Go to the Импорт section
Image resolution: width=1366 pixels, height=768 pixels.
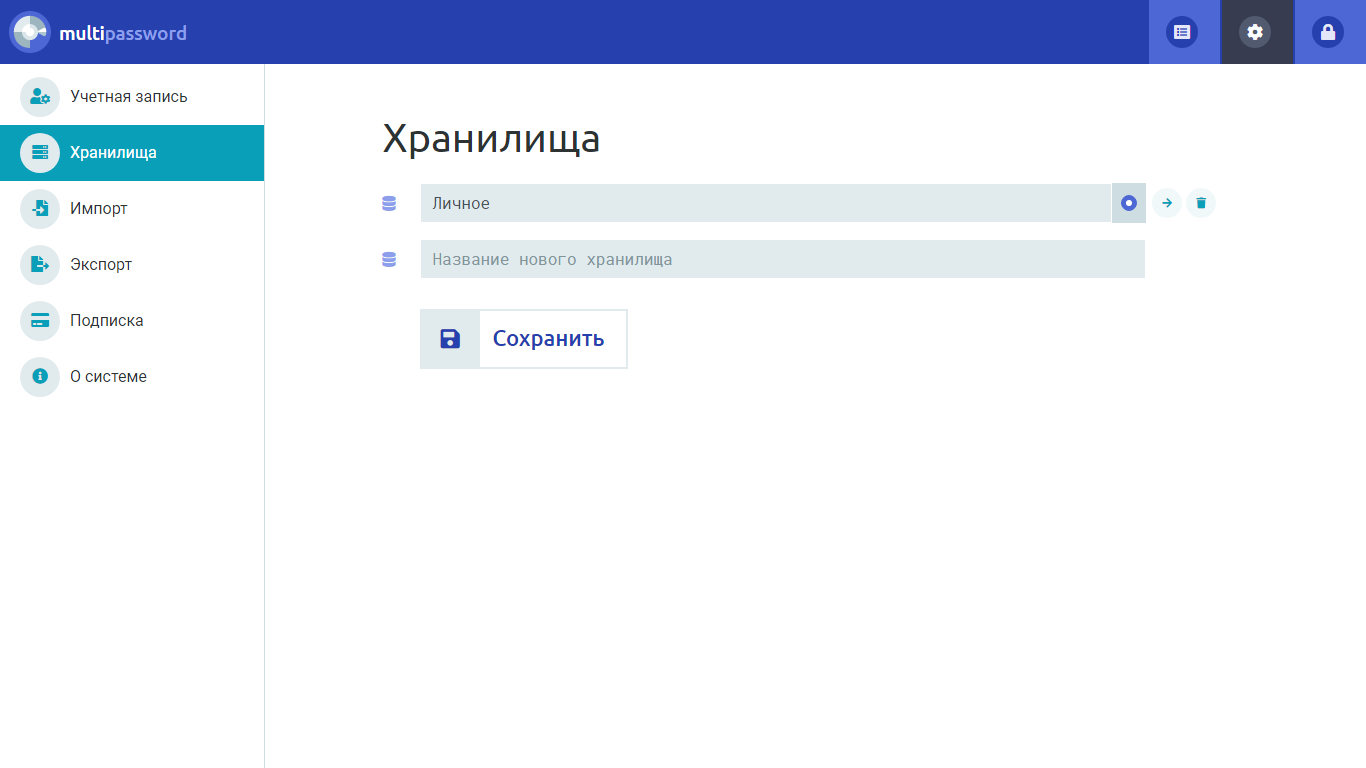pyautogui.click(x=132, y=209)
